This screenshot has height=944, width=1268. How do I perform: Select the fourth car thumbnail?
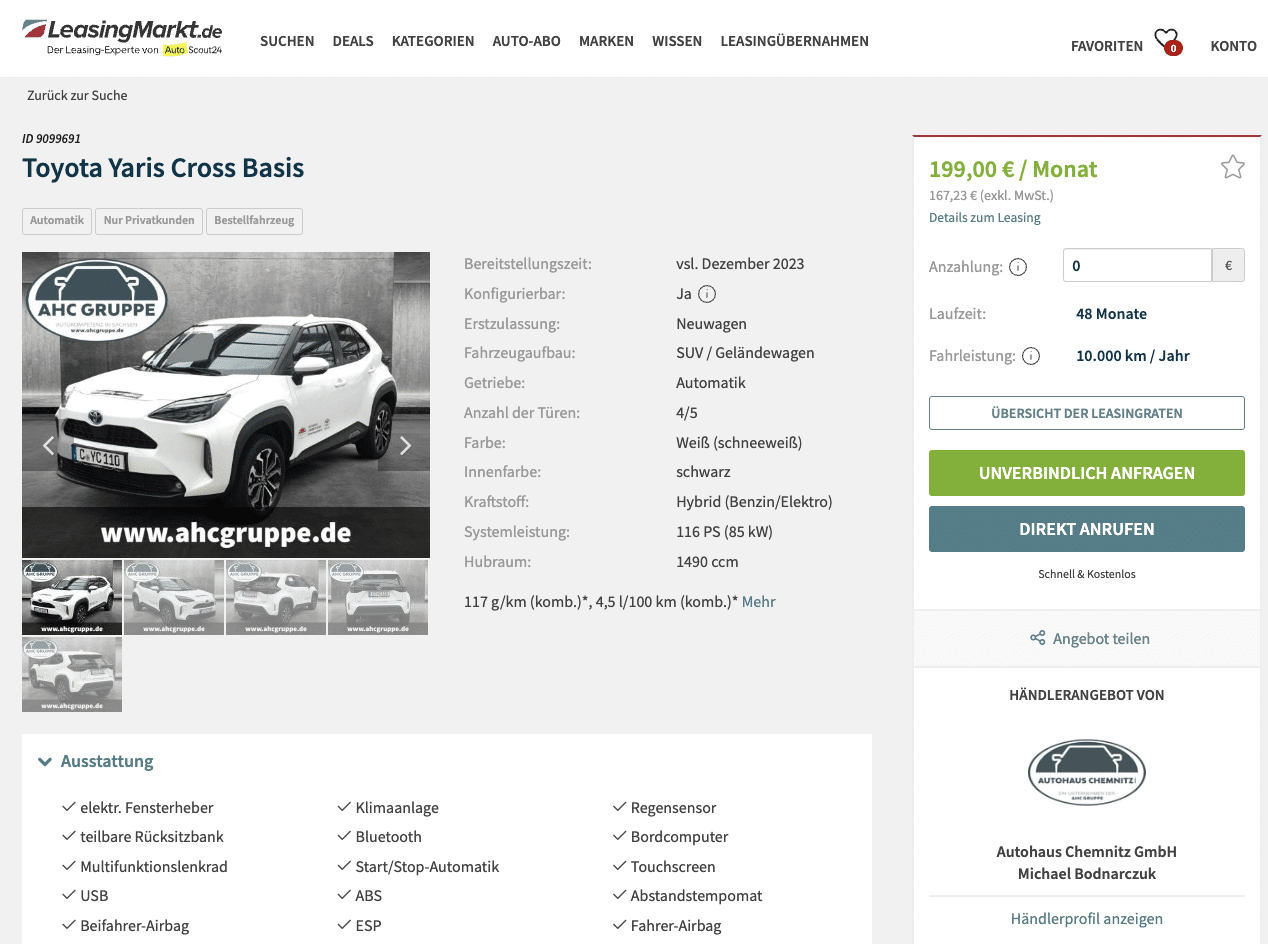[x=378, y=597]
